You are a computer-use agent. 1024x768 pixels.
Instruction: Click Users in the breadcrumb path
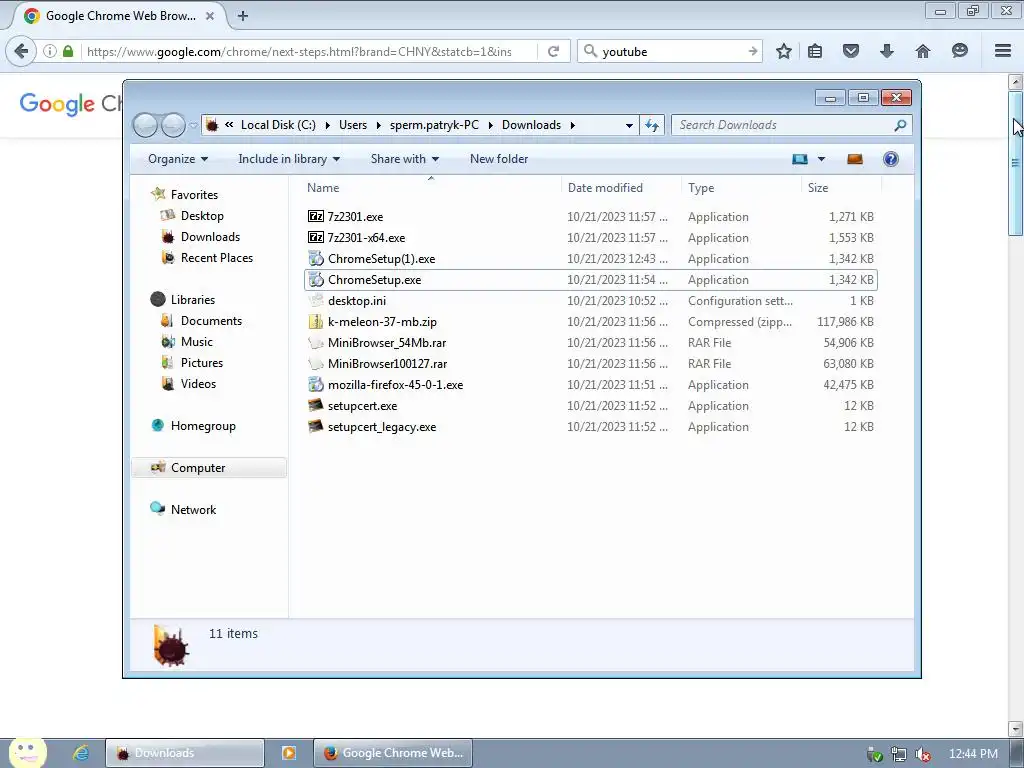click(353, 125)
